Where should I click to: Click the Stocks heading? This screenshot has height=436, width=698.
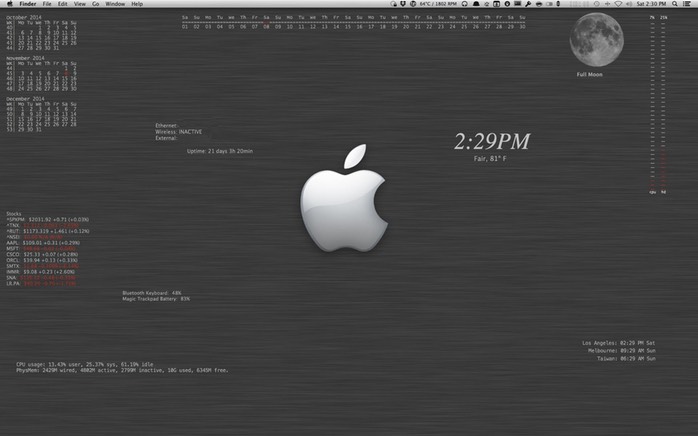point(14,214)
